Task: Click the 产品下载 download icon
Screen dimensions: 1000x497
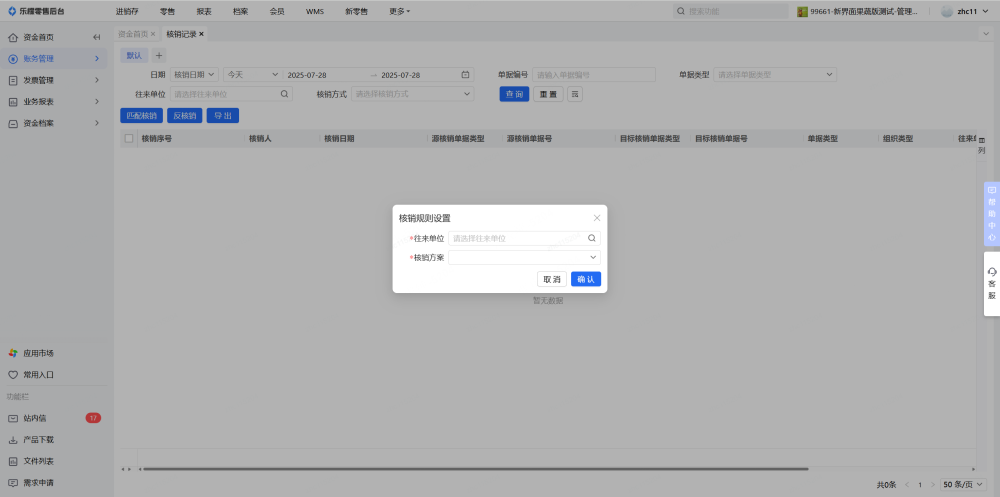Action: (13, 439)
